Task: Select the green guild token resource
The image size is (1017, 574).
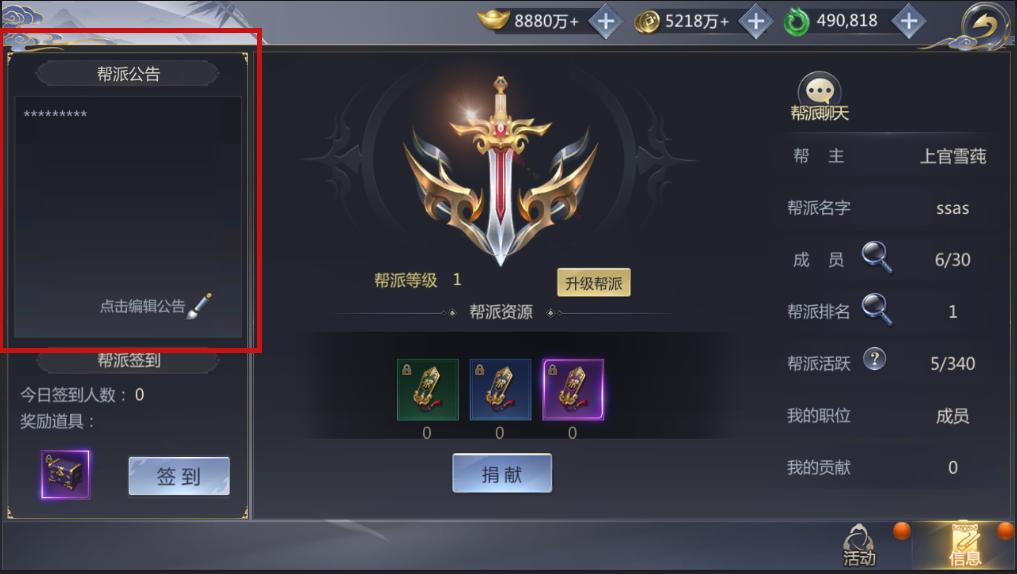Action: (x=427, y=390)
